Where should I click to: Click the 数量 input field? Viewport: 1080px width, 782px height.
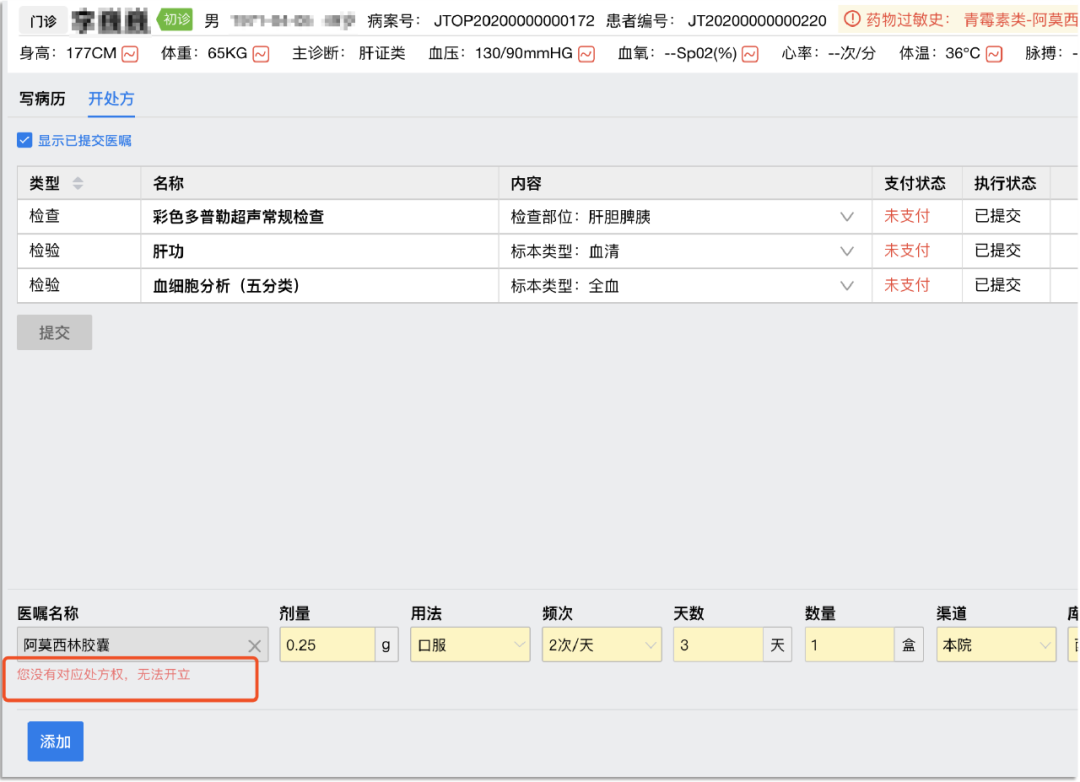pos(850,645)
